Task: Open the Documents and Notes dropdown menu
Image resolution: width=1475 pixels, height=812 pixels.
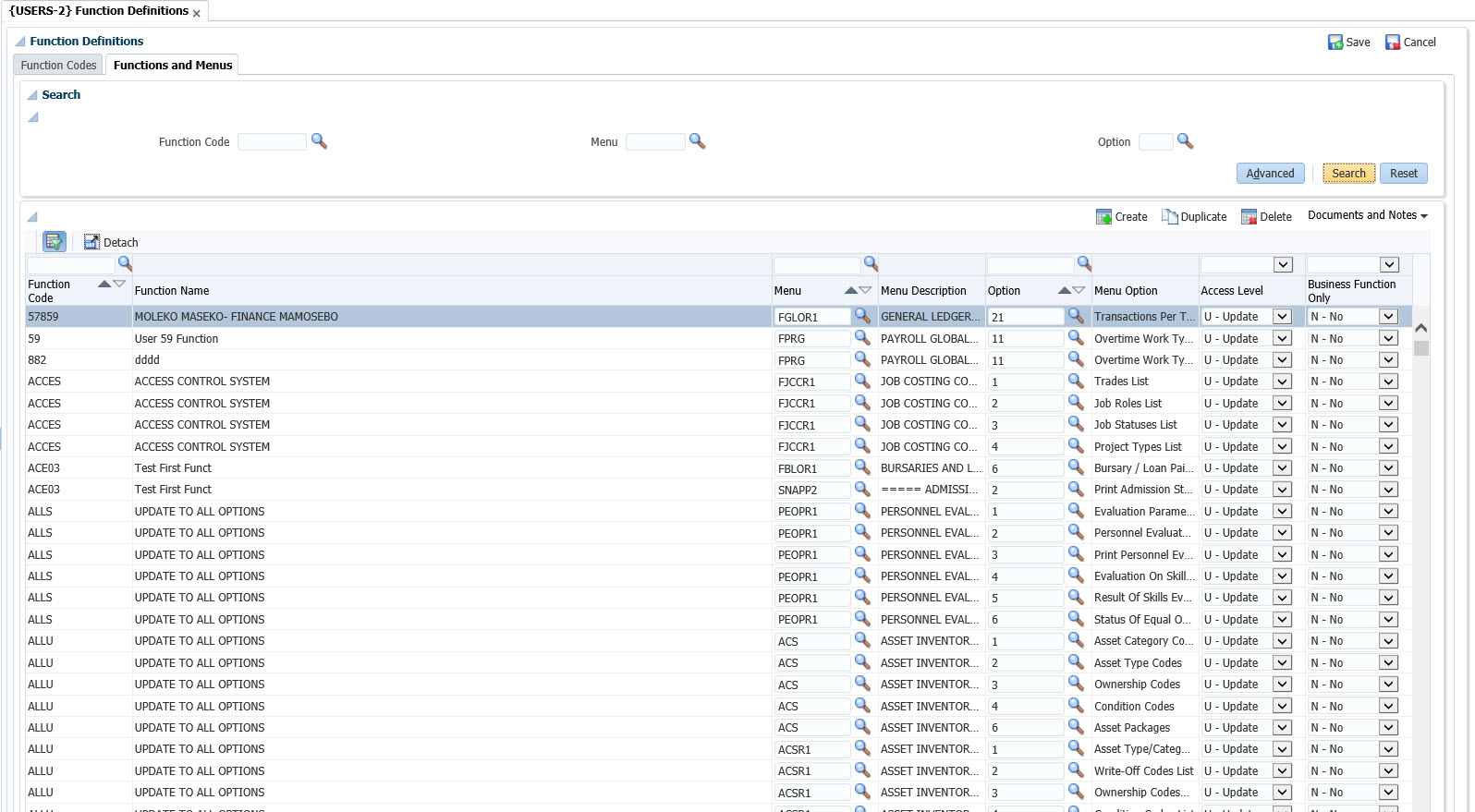Action: 1367,215
